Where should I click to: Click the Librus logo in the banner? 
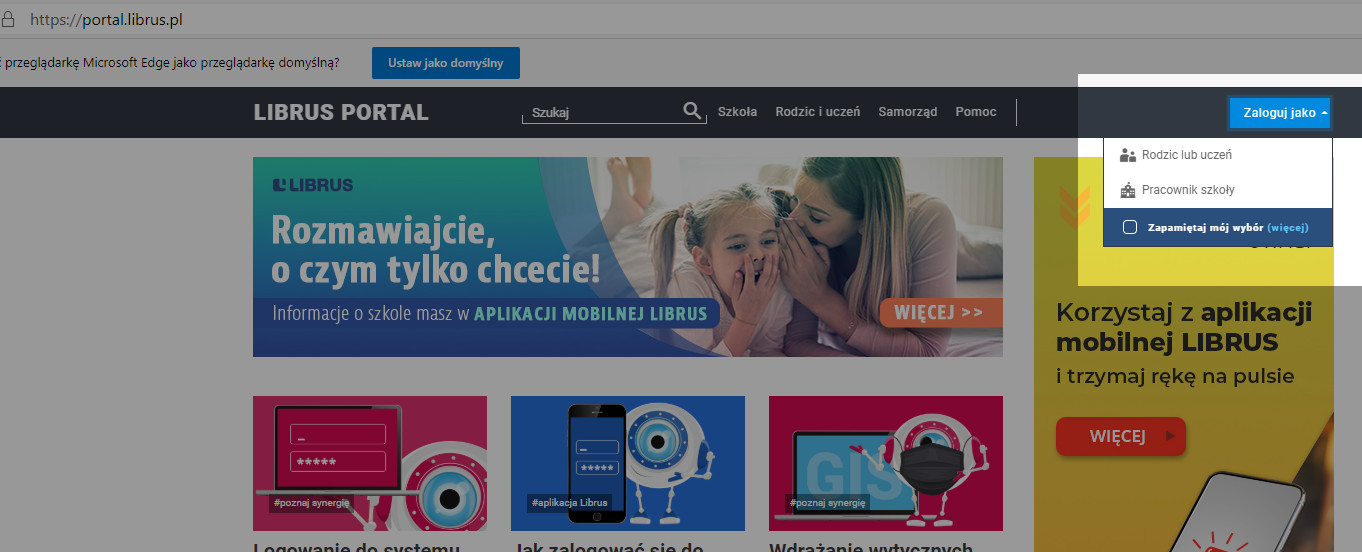point(313,185)
